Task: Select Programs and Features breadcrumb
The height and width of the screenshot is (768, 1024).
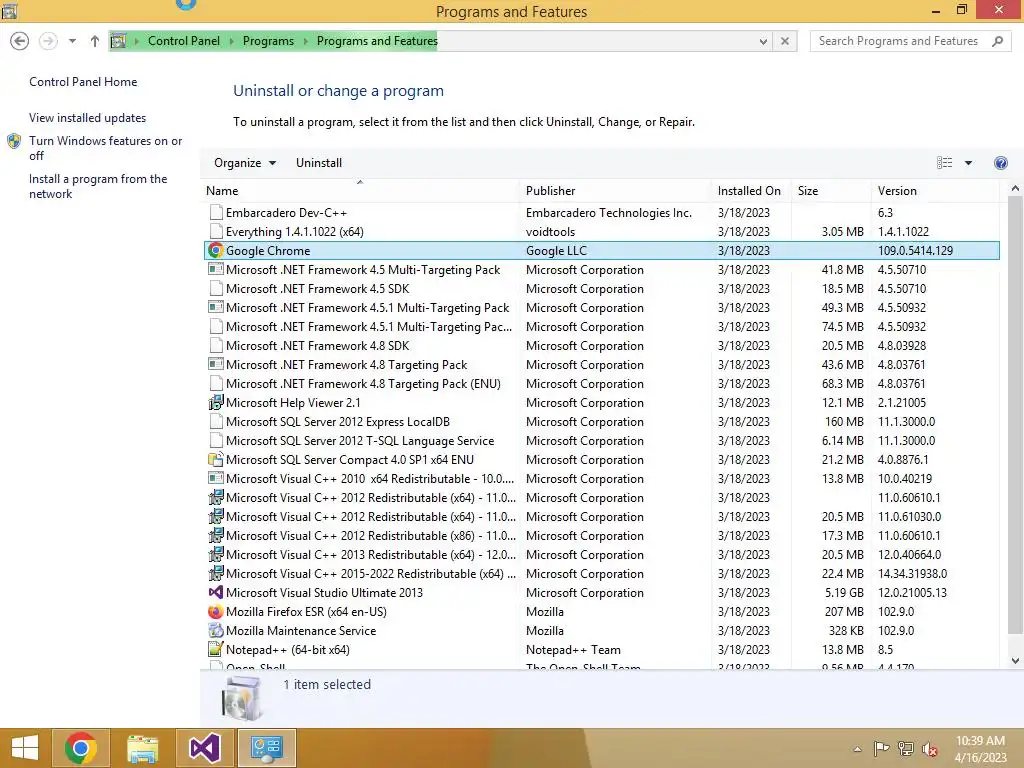Action: (x=377, y=41)
